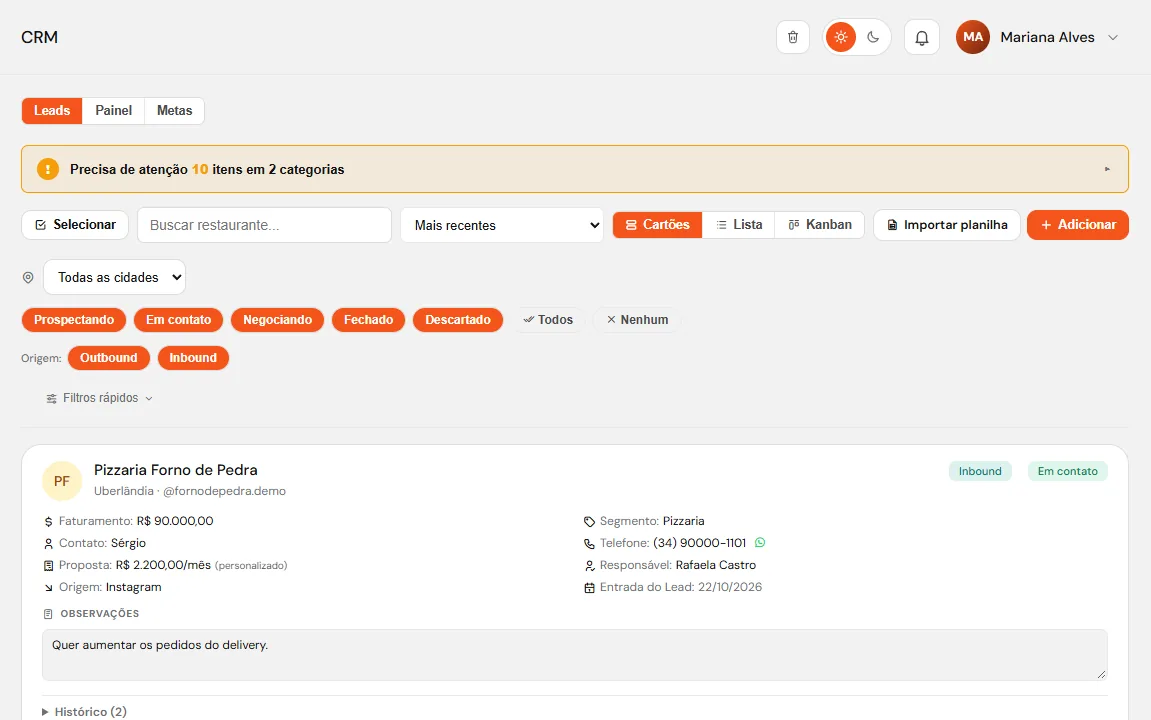Clear status filters with Nenhum
This screenshot has height=720, width=1151.
pos(637,320)
